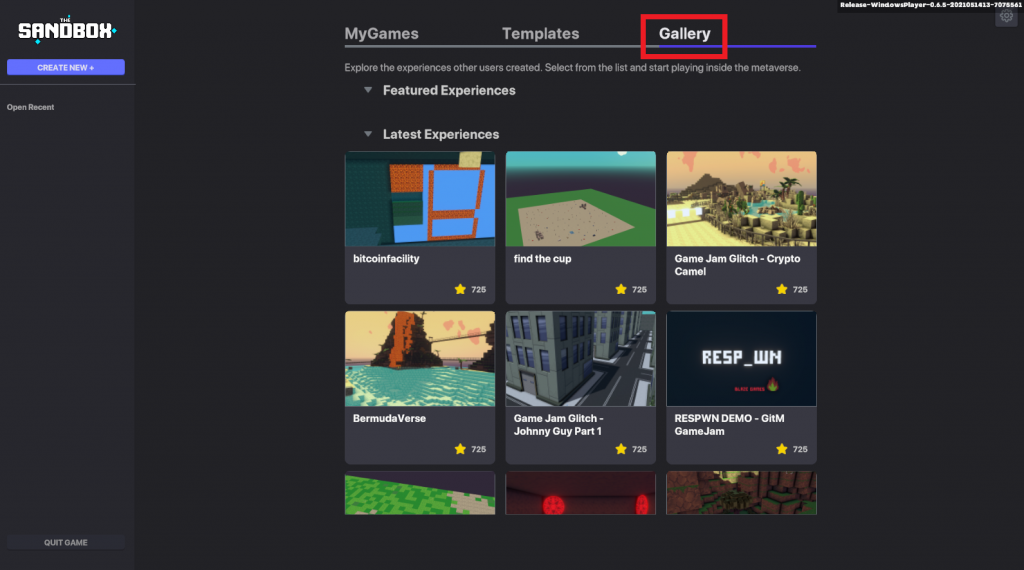The image size is (1024, 570).
Task: Click the Quit Game button
Action: pos(66,543)
